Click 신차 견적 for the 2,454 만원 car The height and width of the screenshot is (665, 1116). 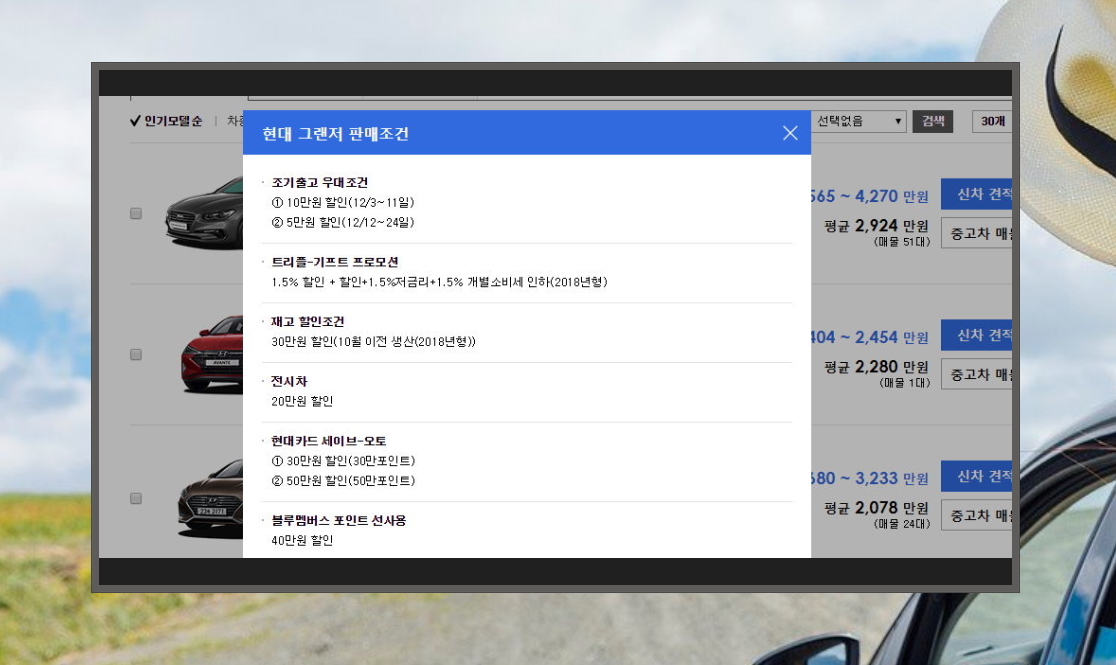(976, 335)
